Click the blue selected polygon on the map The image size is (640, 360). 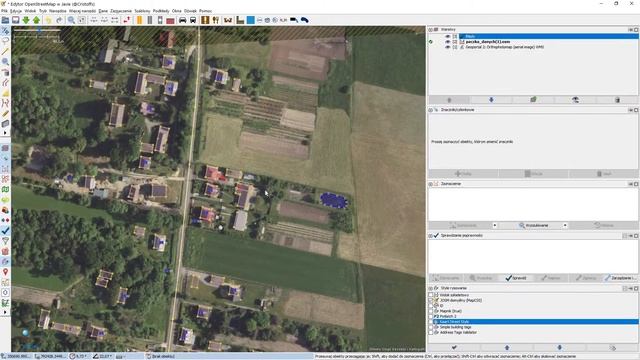pyautogui.click(x=333, y=200)
